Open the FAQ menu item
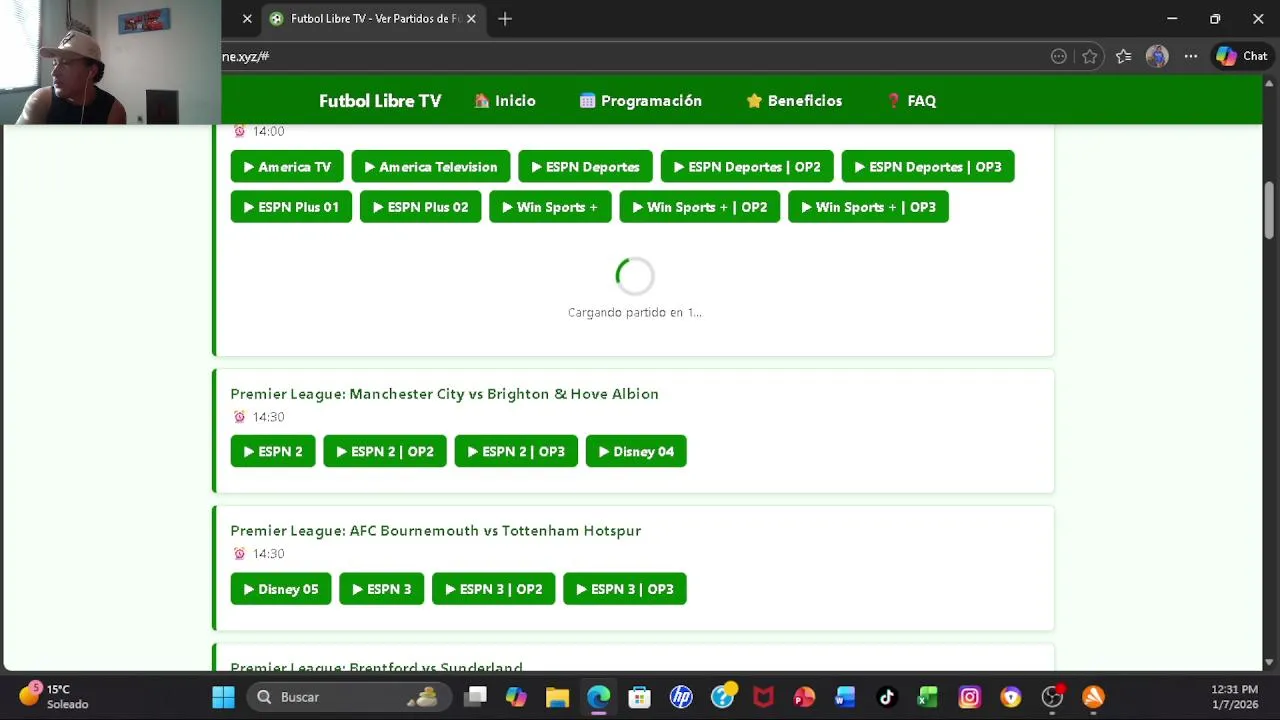The image size is (1280, 720). click(911, 101)
